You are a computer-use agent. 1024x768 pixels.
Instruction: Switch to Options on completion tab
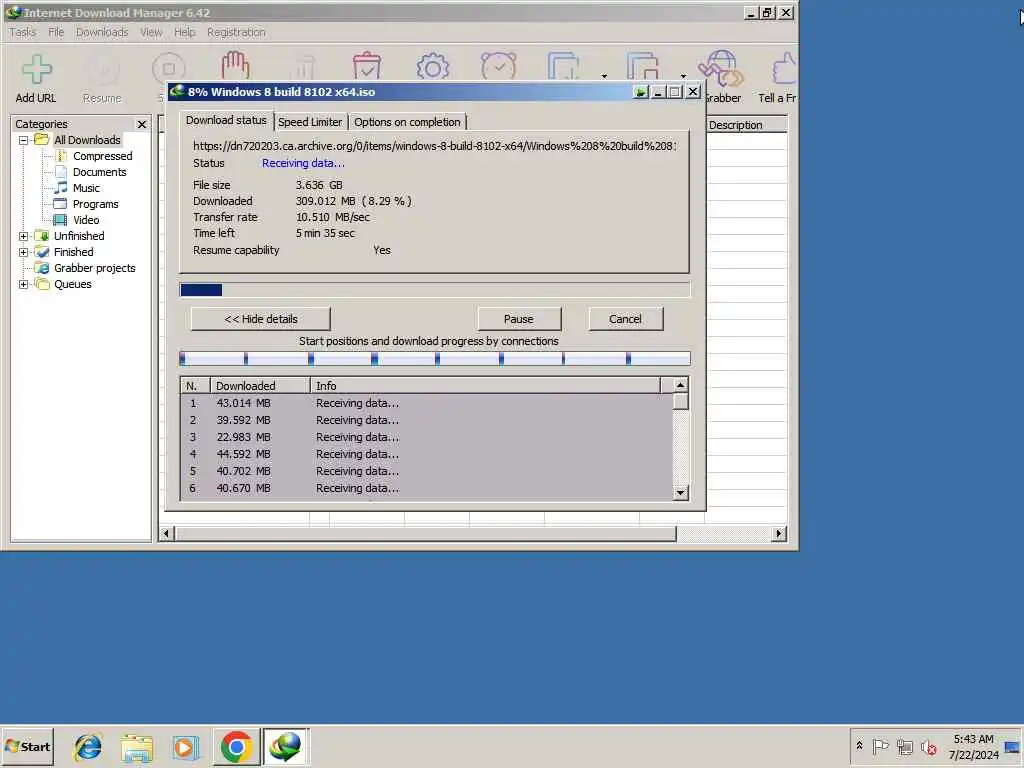coord(407,122)
